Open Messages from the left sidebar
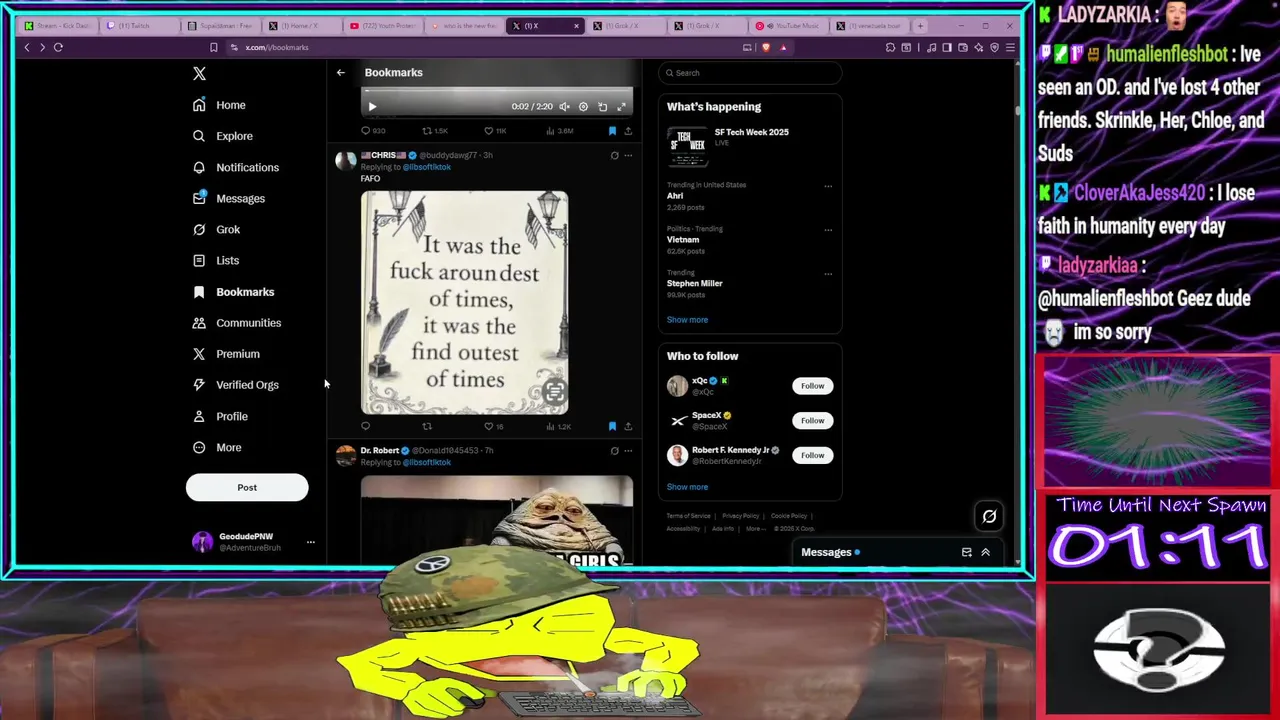The height and width of the screenshot is (720, 1280). click(228, 198)
